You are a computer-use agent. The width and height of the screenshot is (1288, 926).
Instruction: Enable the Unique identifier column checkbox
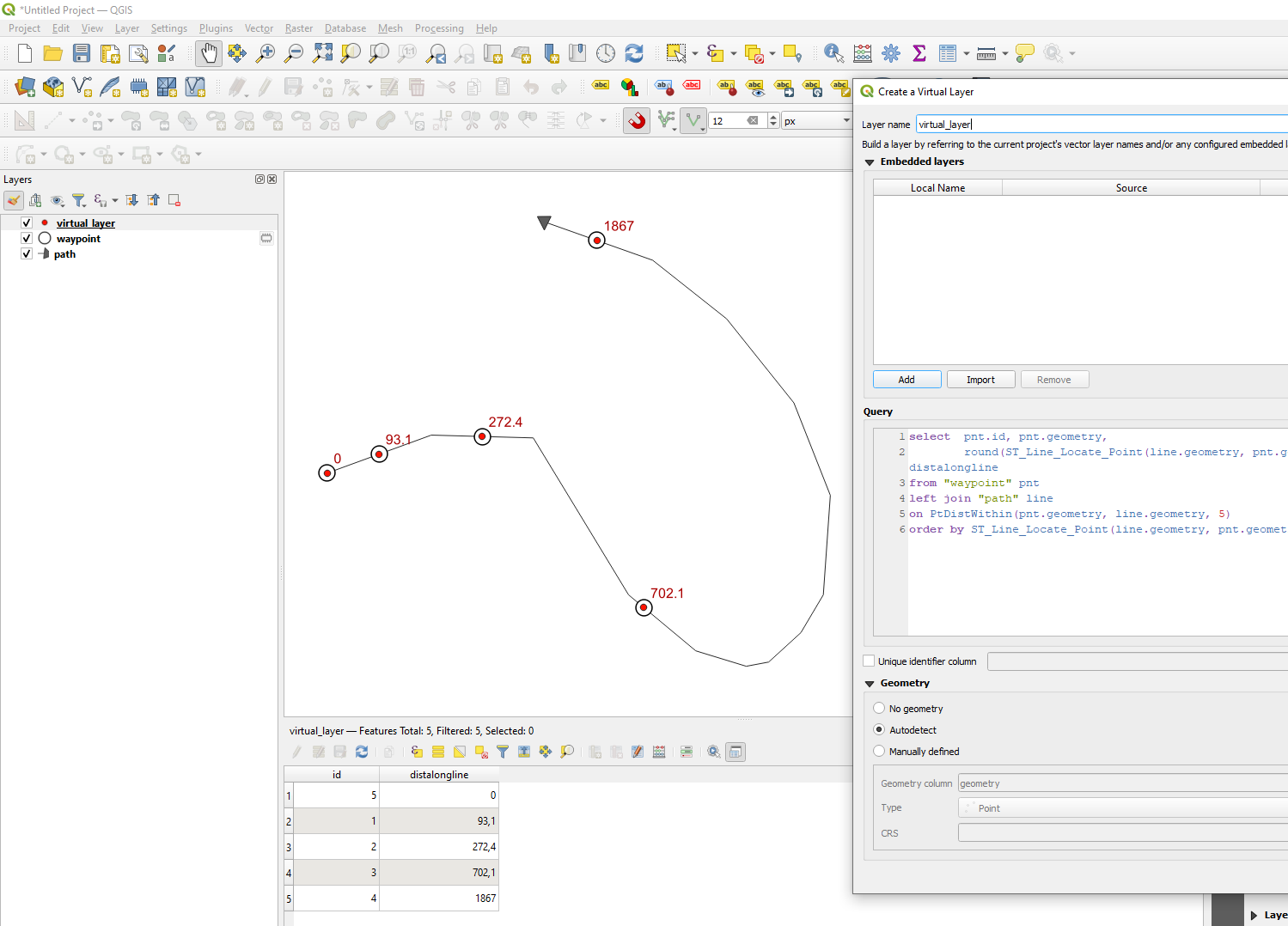point(869,661)
